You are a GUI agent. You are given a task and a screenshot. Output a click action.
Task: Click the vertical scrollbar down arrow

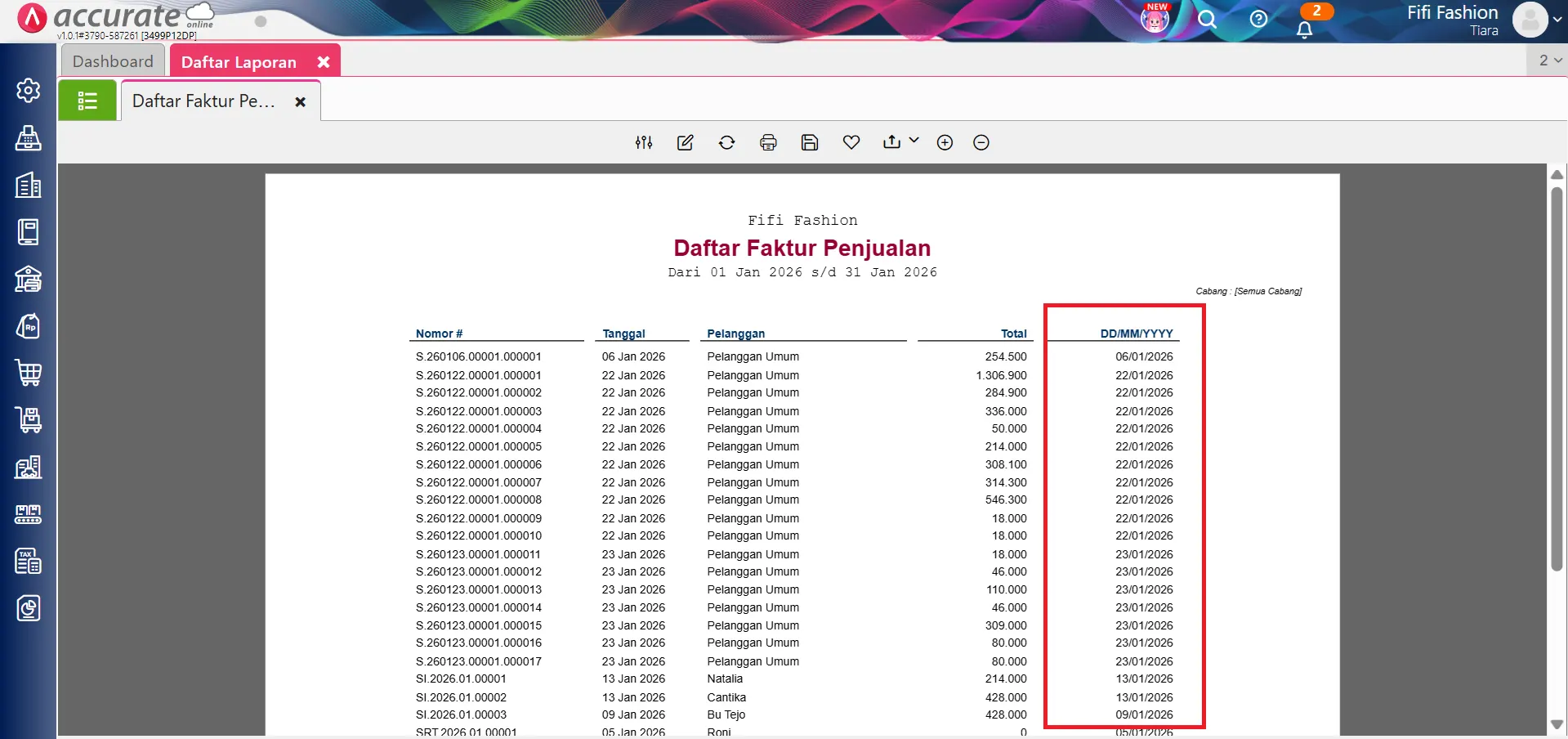coord(1557,724)
